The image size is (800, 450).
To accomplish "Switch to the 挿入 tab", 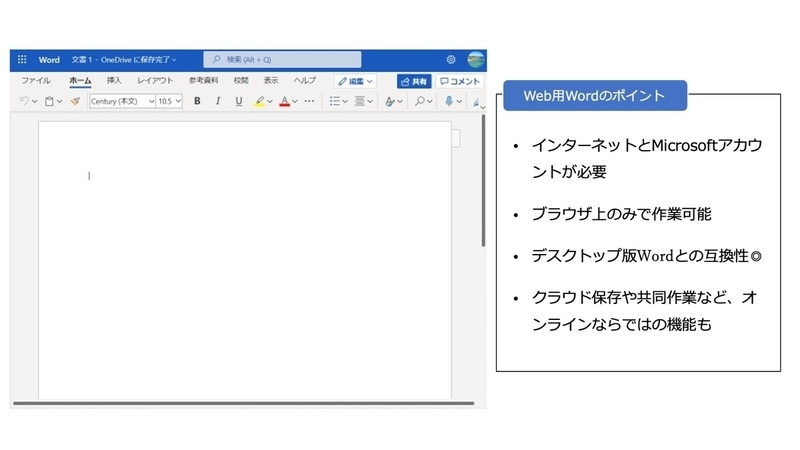I will point(114,81).
